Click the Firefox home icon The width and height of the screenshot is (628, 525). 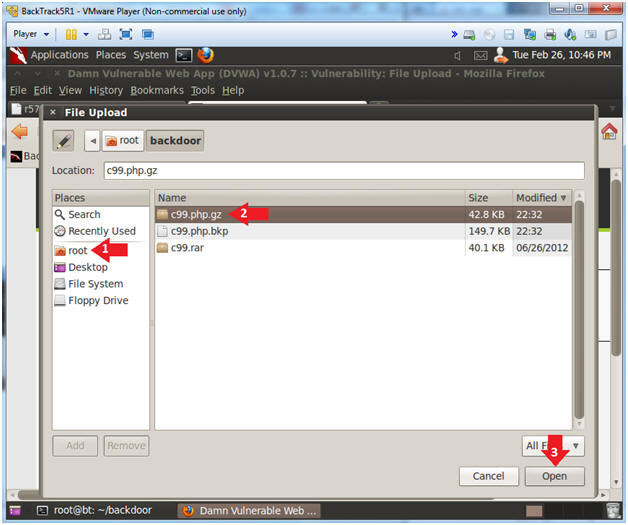tap(609, 132)
